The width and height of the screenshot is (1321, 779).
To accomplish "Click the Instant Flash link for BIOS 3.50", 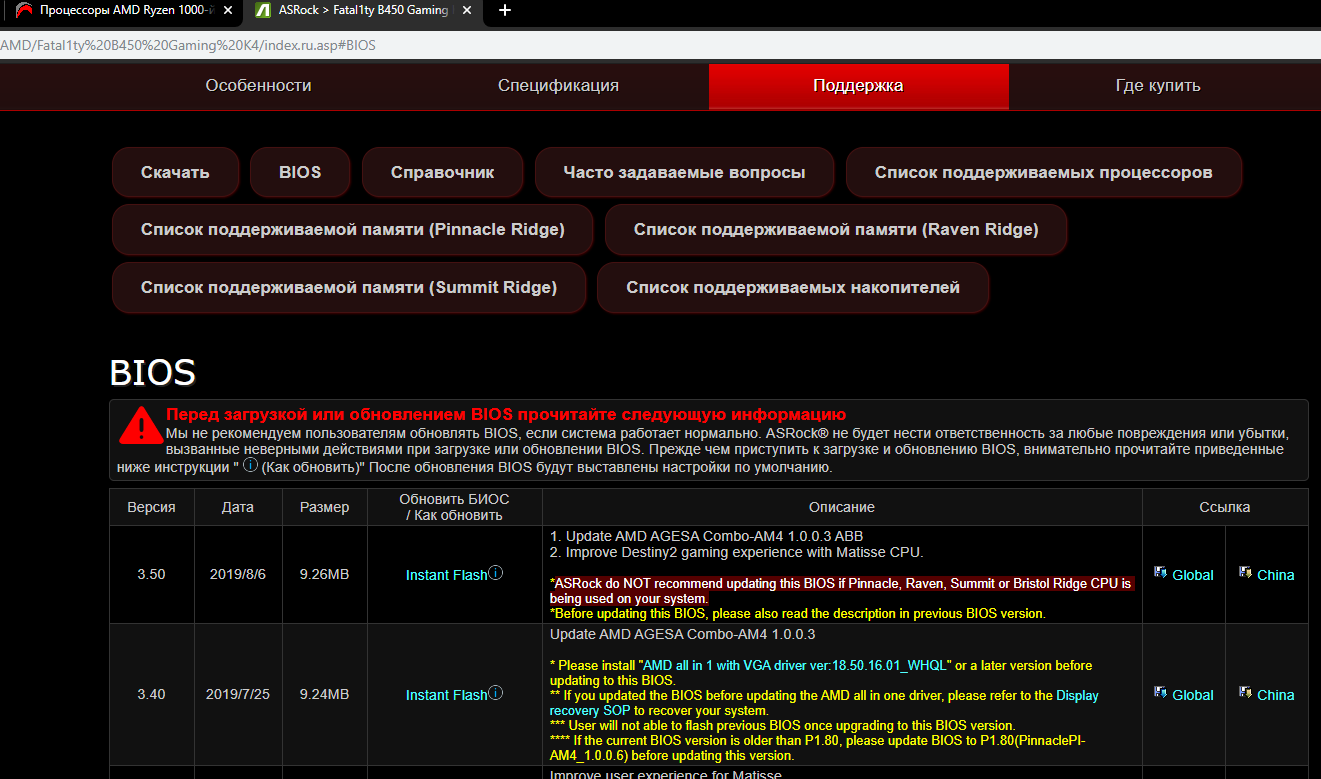I will pyautogui.click(x=446, y=575).
